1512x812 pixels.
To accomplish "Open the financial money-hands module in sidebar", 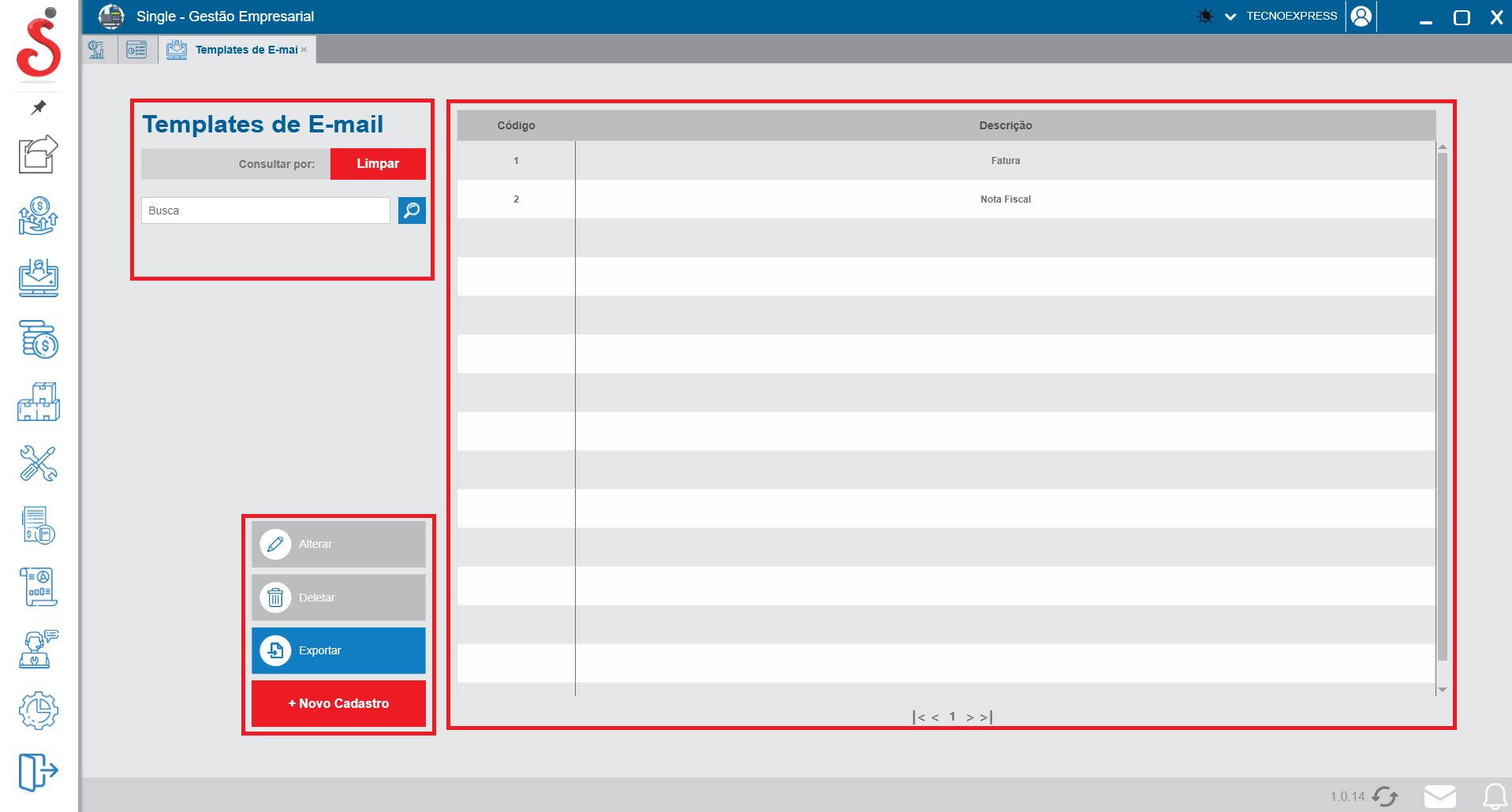I will coord(37,217).
